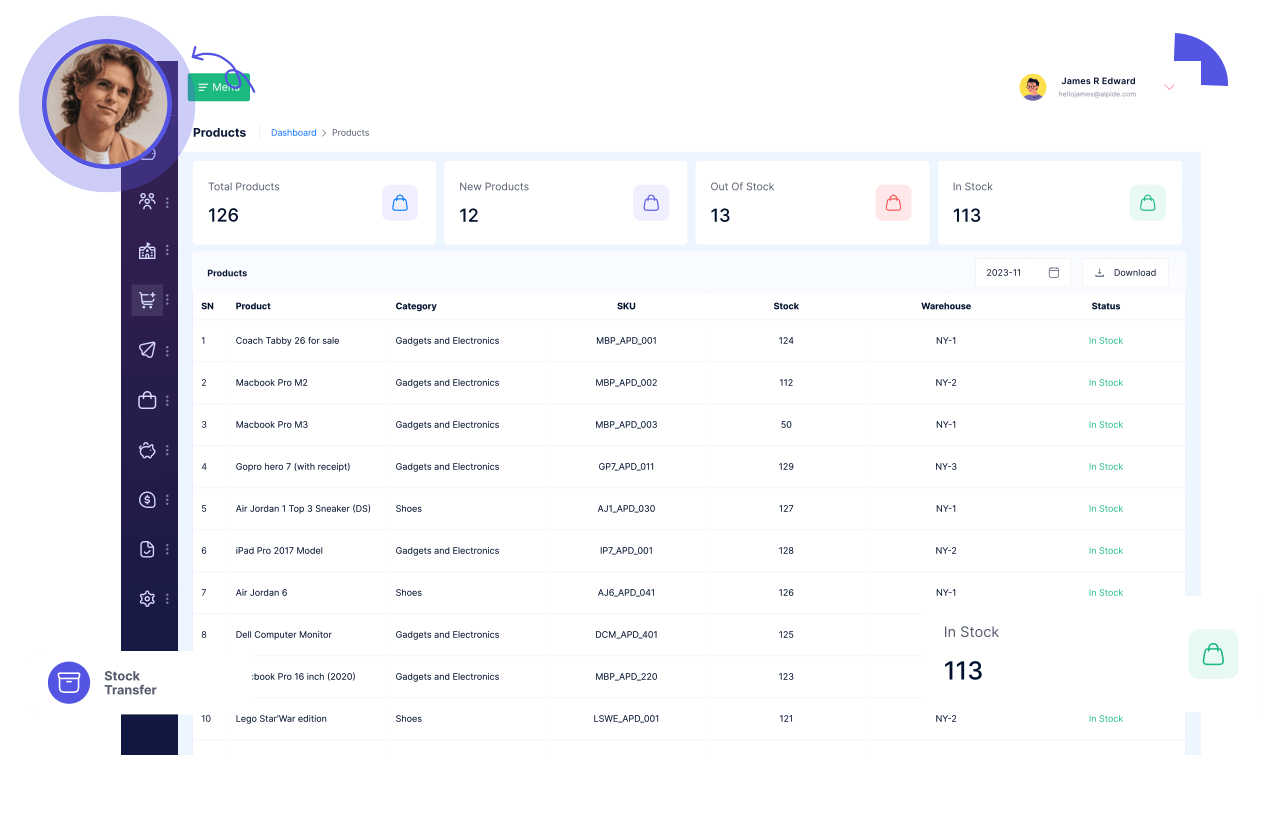Click the Category column header

(x=416, y=306)
